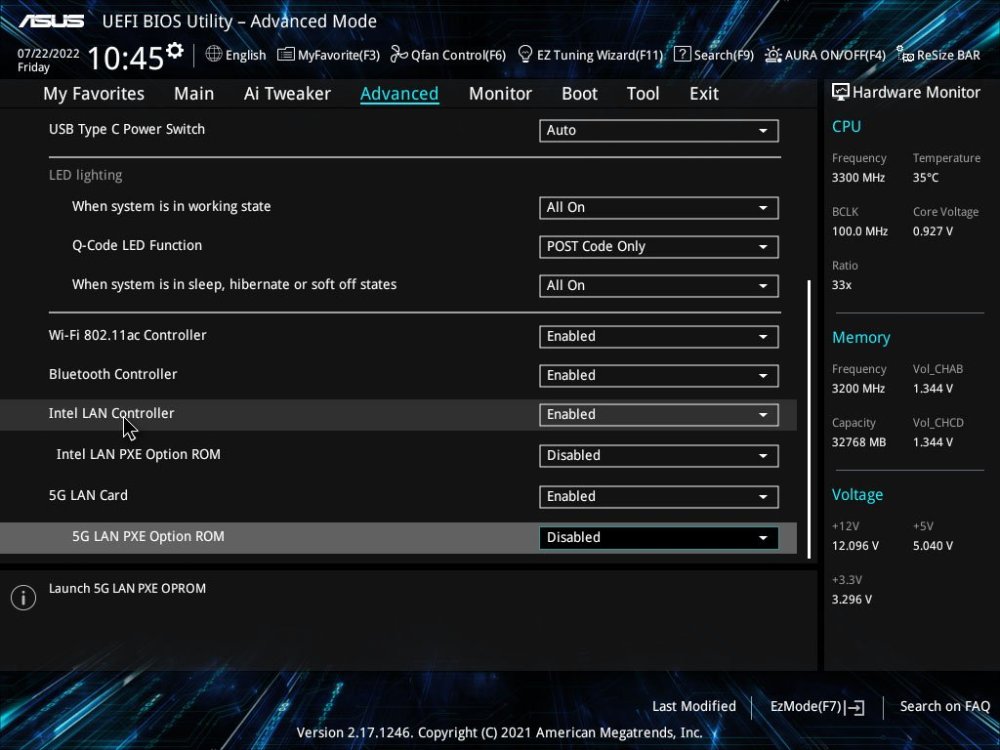This screenshot has width=1000, height=750.
Task: Open Qfan Control(F6) label
Action: point(459,55)
